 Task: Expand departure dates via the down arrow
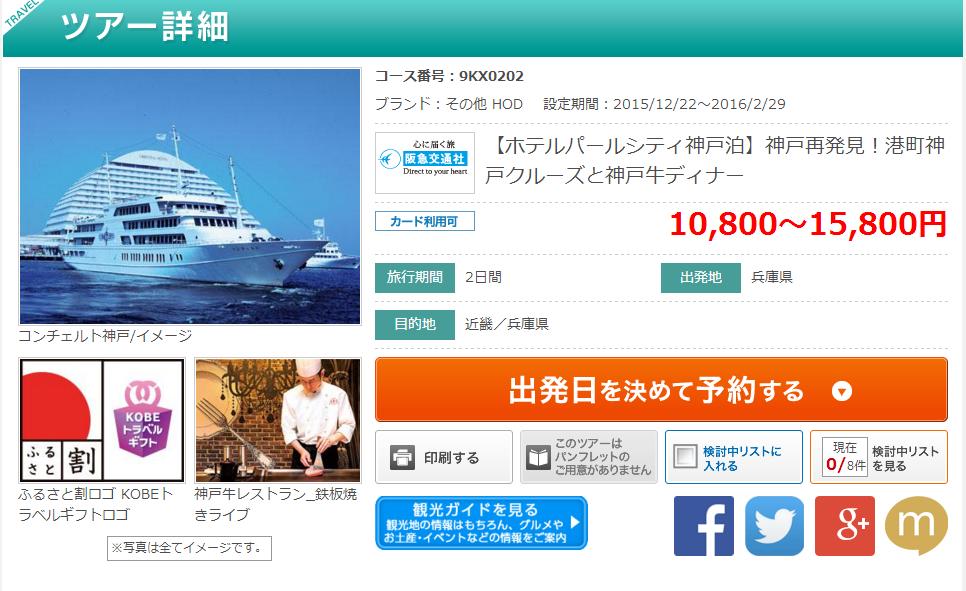[842, 391]
